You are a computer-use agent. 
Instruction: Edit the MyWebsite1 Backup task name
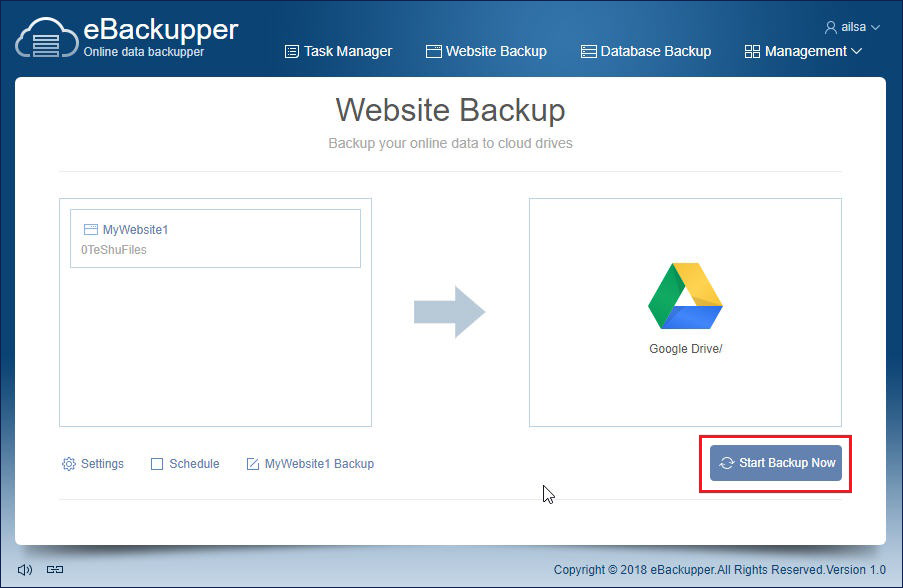pyautogui.click(x=310, y=464)
